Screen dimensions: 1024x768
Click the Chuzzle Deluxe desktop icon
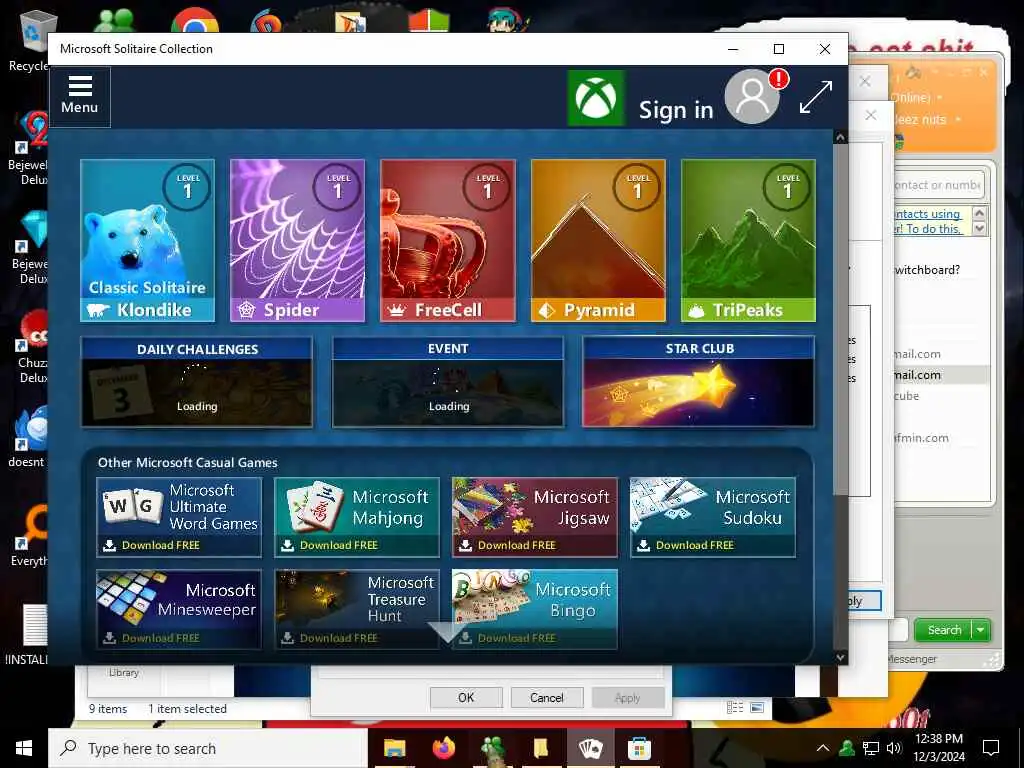pos(31,346)
